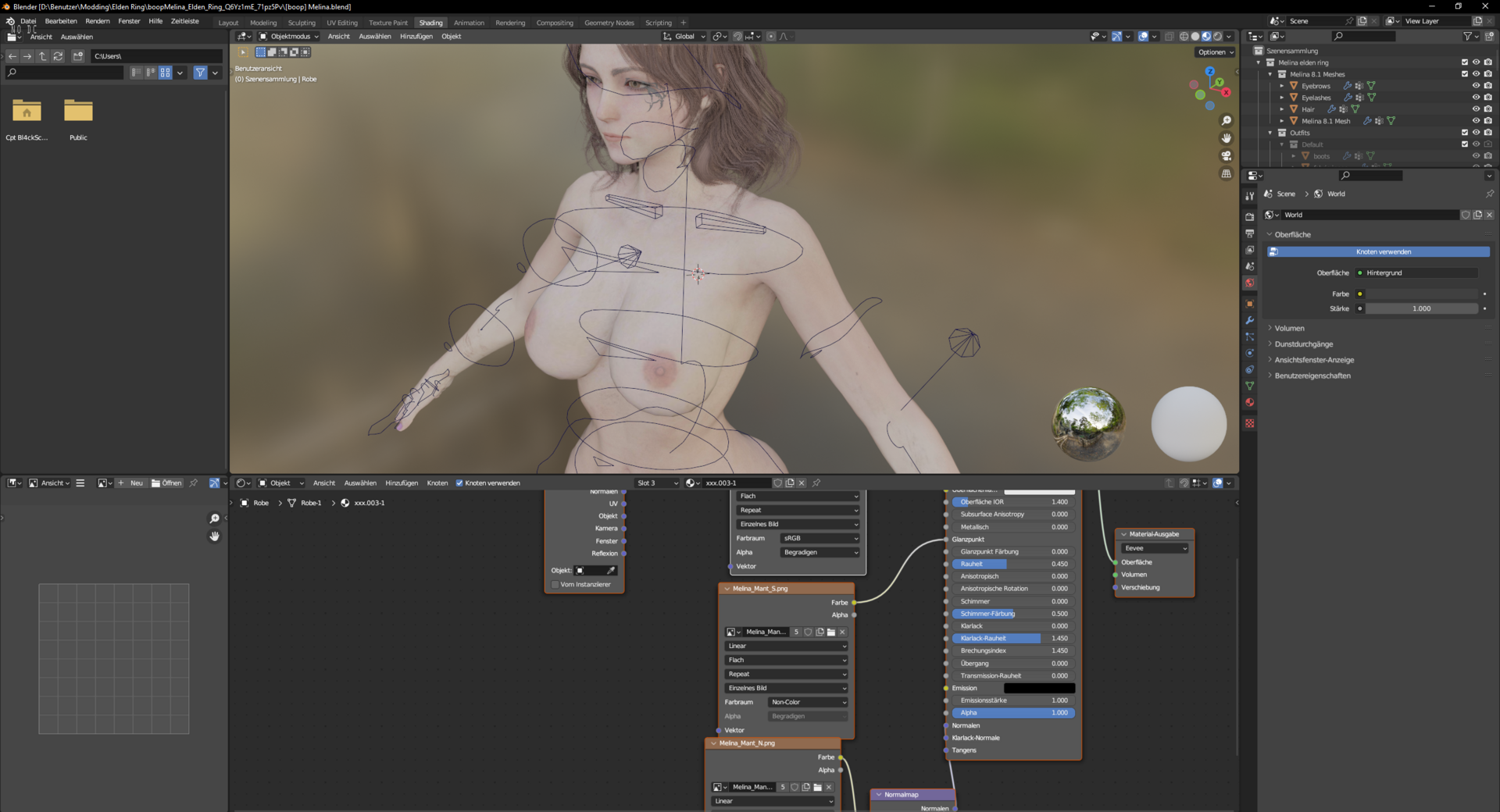The width and height of the screenshot is (1500, 812).
Task: Open the Global transform orientation dropdown
Action: pyautogui.click(x=684, y=37)
